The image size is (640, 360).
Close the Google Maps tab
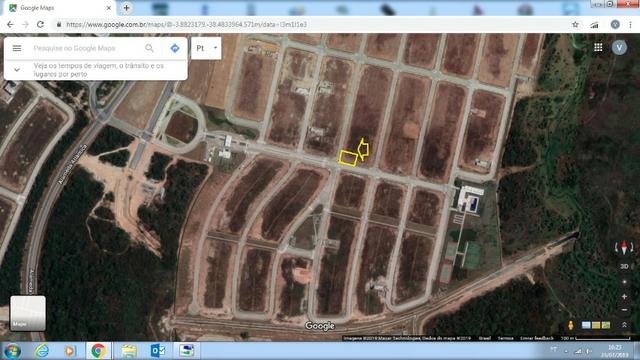(x=109, y=8)
